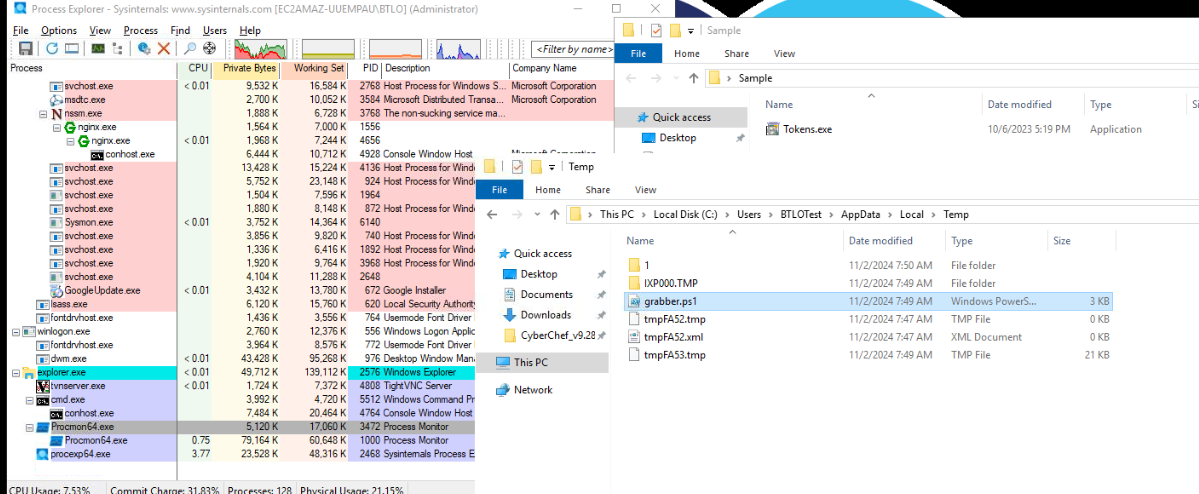Collapse the explorer.exe process tree
This screenshot has height=494, width=1199.
(x=18, y=373)
